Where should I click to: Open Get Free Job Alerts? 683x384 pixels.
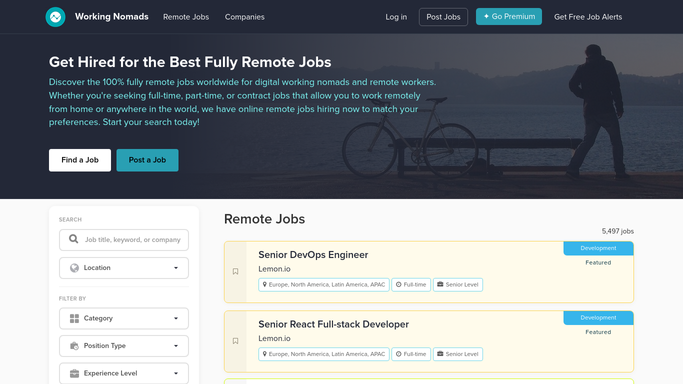pyautogui.click(x=588, y=17)
